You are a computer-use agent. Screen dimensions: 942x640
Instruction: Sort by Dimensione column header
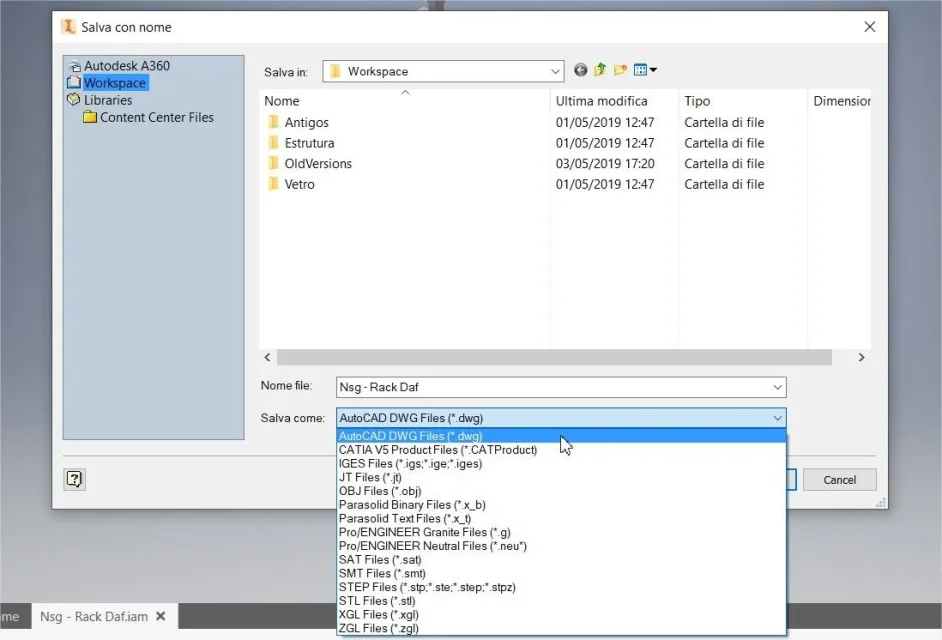pos(840,101)
